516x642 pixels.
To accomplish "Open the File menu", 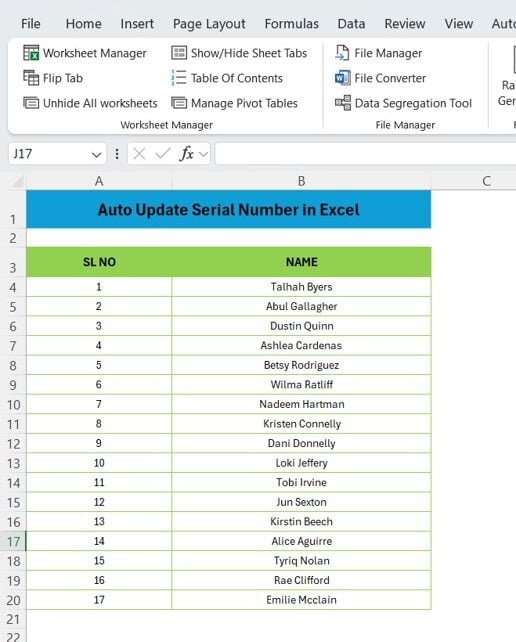I will click(31, 24).
